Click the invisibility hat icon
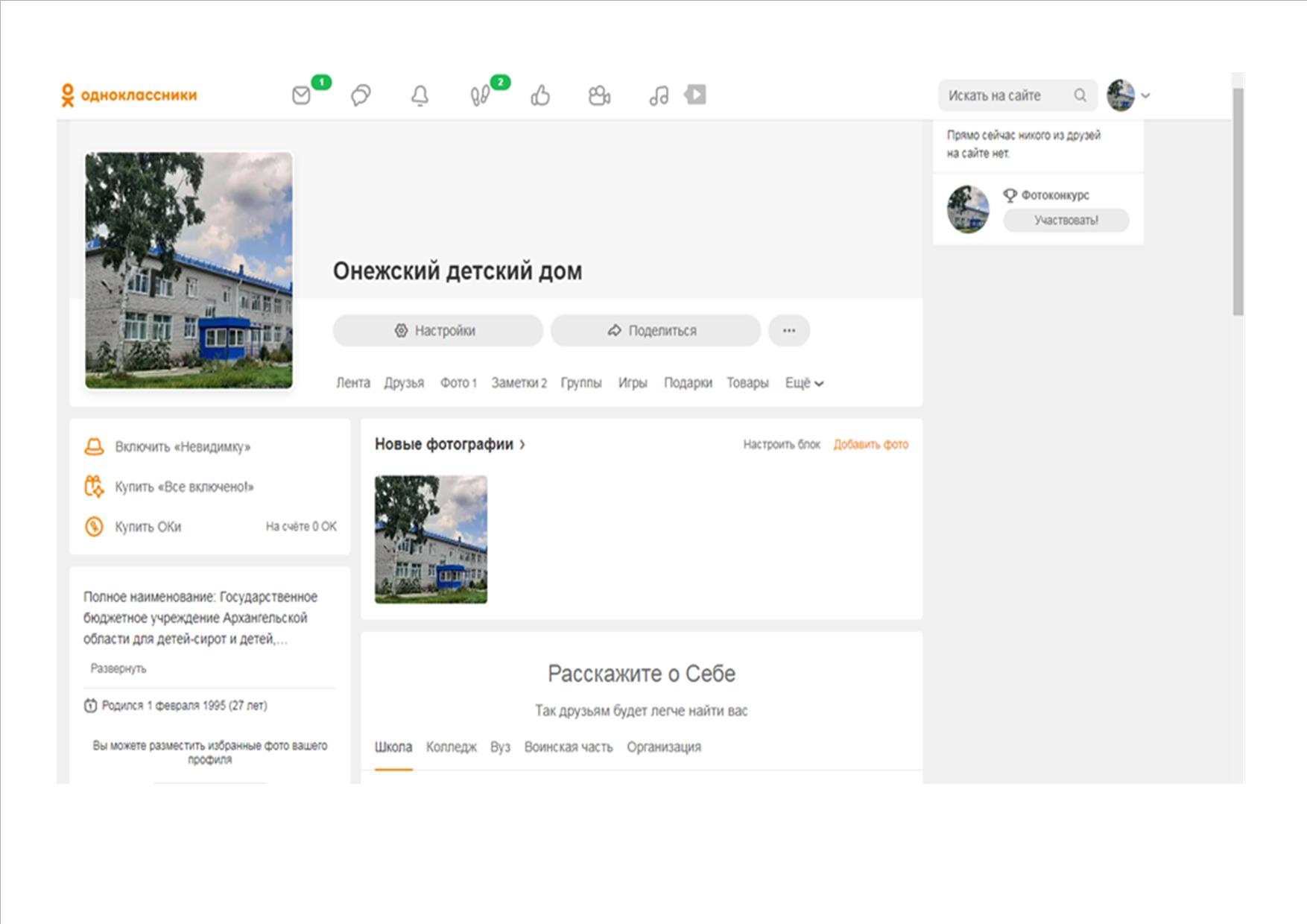 click(94, 446)
